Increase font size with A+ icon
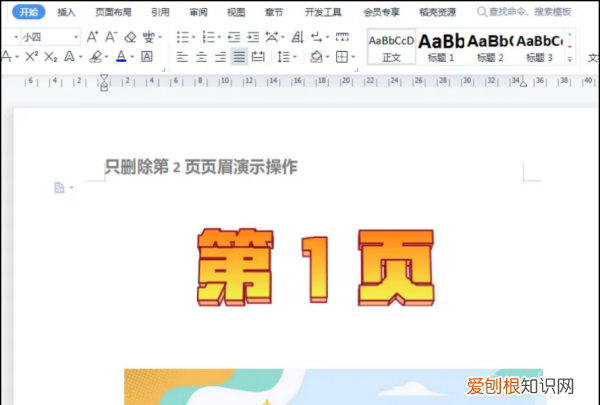This screenshot has height=405, width=600. coord(92,37)
